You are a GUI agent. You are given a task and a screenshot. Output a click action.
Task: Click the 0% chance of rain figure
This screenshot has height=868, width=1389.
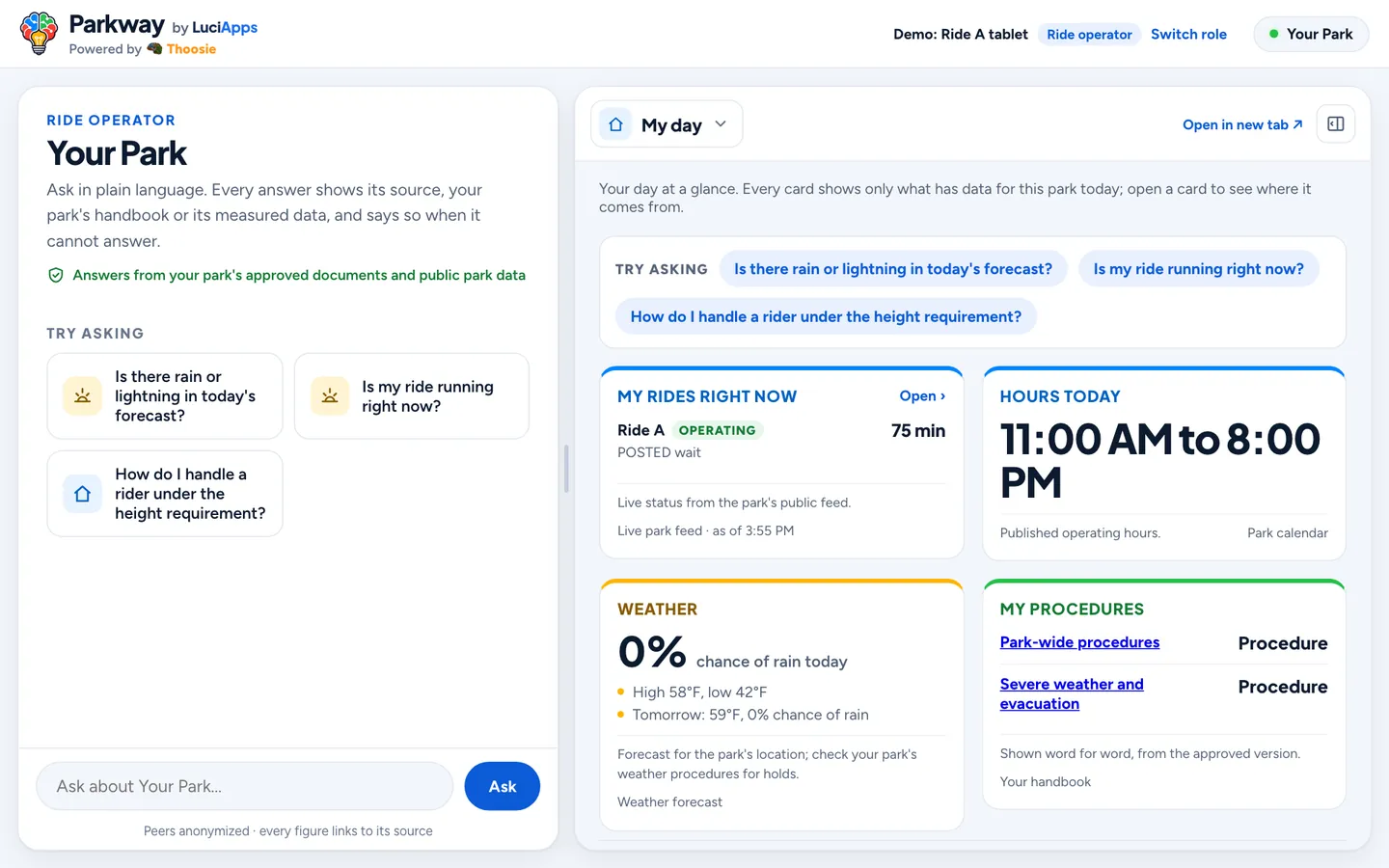652,653
